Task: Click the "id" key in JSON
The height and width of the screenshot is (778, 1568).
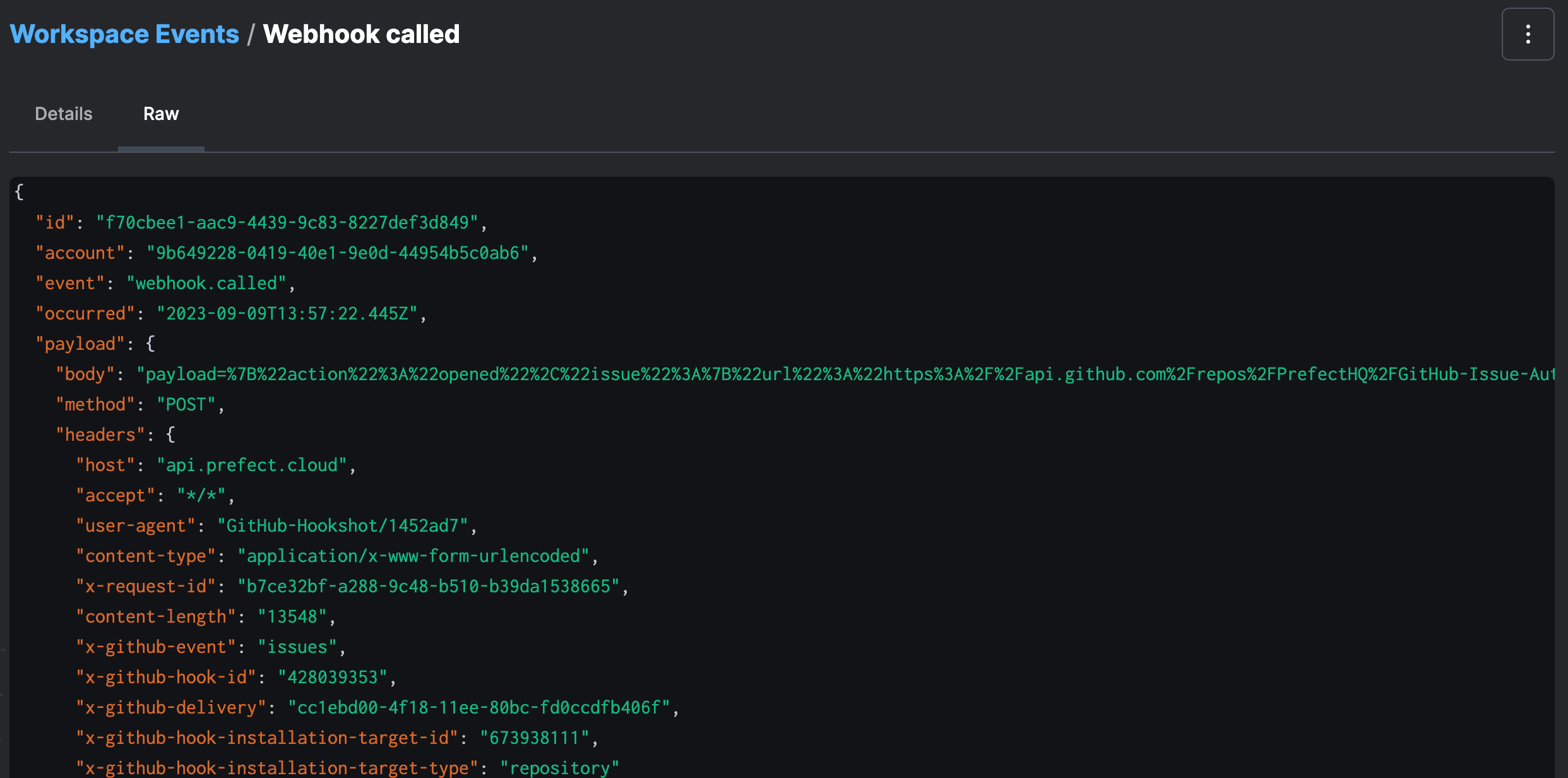Action: [x=55, y=222]
